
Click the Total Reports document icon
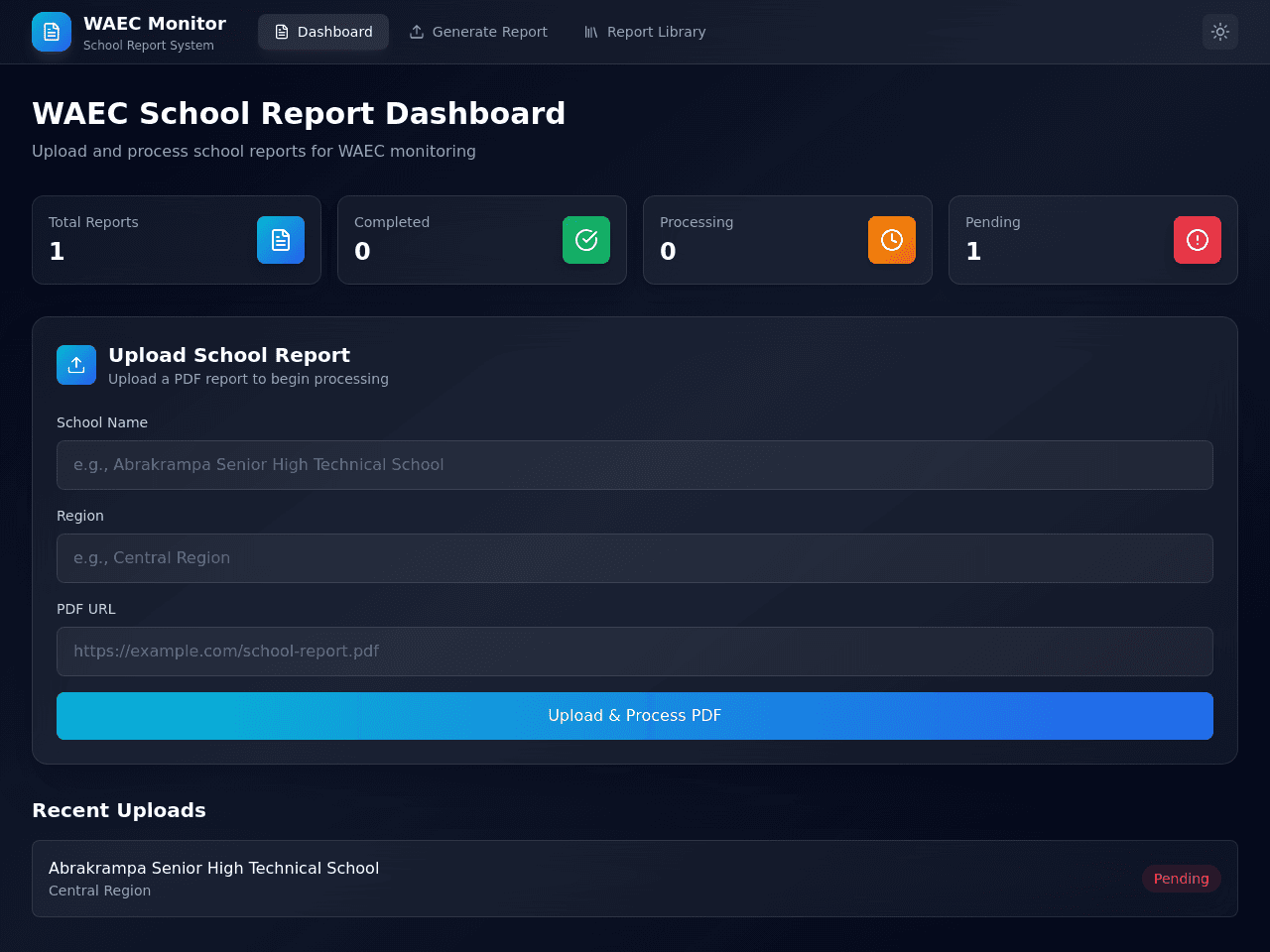tap(281, 240)
